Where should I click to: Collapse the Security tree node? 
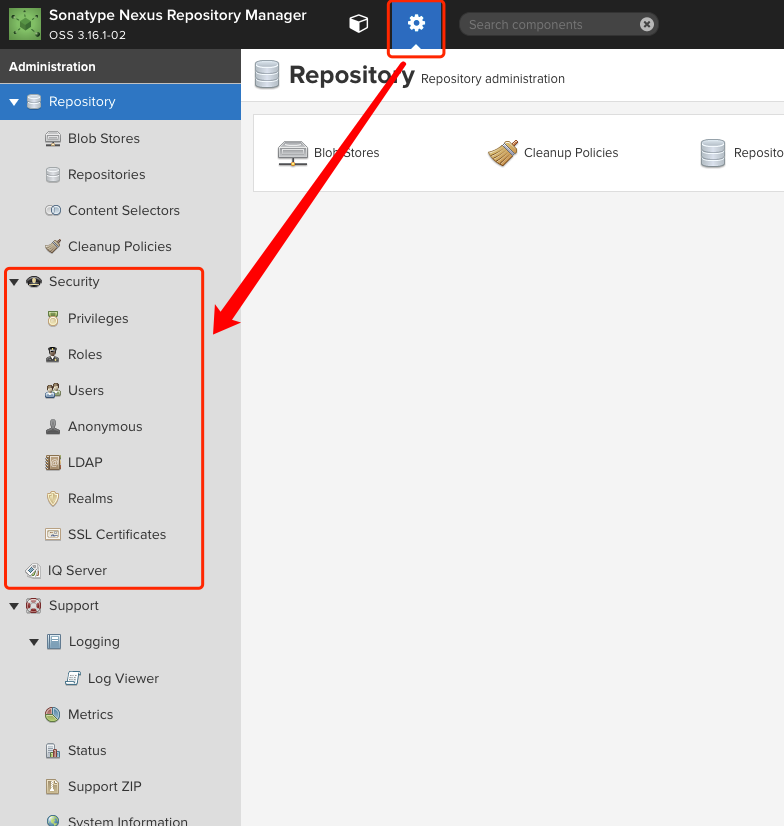pyautogui.click(x=14, y=282)
